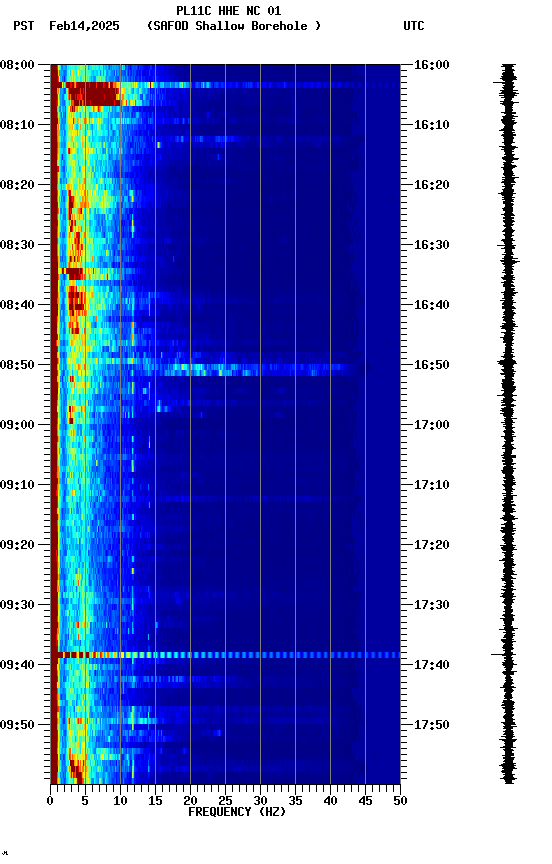The image size is (552, 864).
Task: Click the 16:30 UTC time label
Action: (432, 245)
